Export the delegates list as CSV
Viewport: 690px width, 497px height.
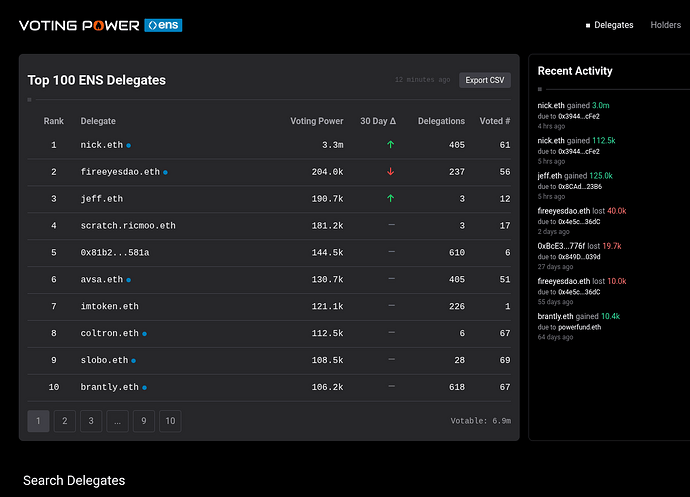[485, 80]
